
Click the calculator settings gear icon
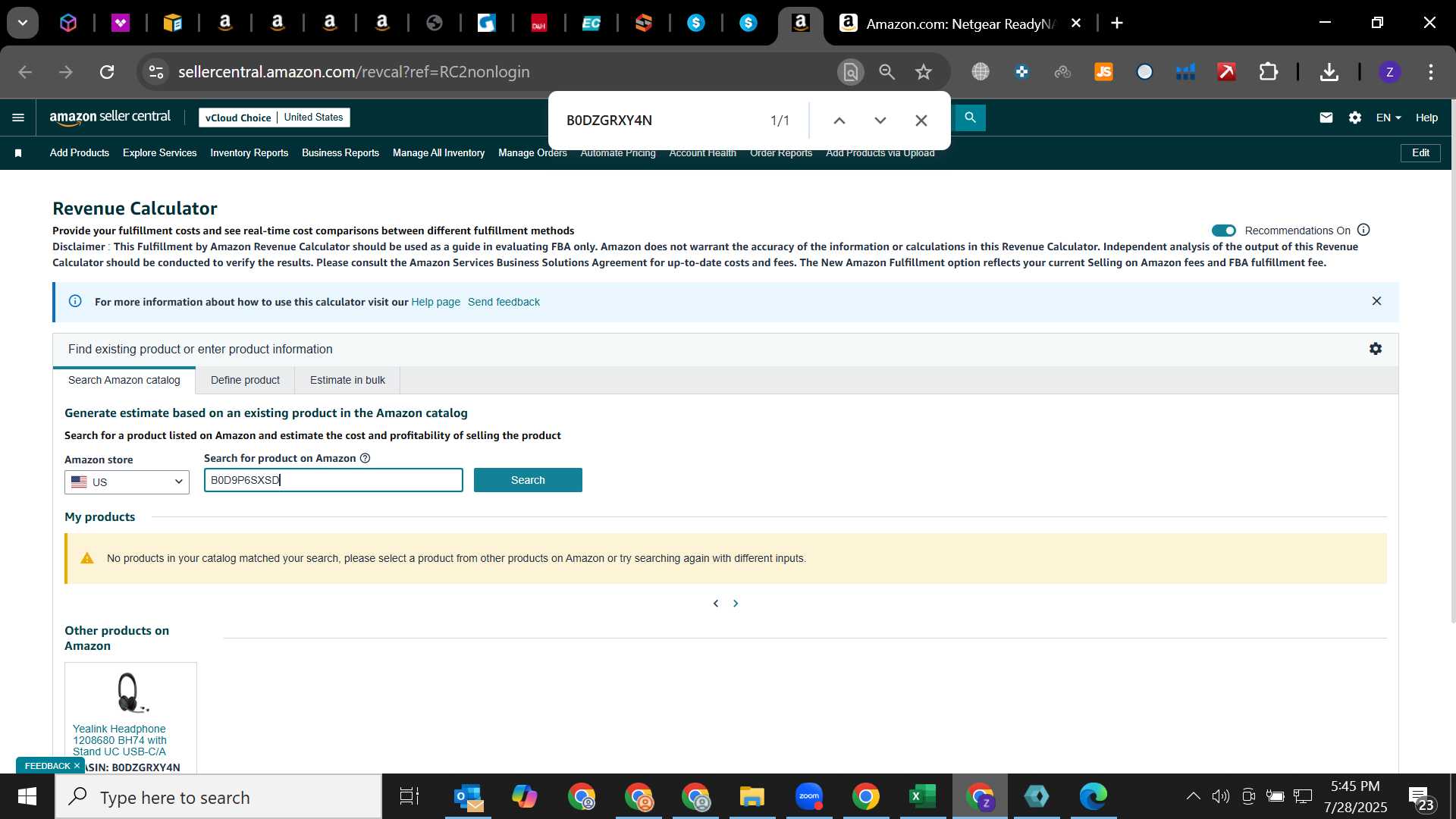coord(1376,349)
